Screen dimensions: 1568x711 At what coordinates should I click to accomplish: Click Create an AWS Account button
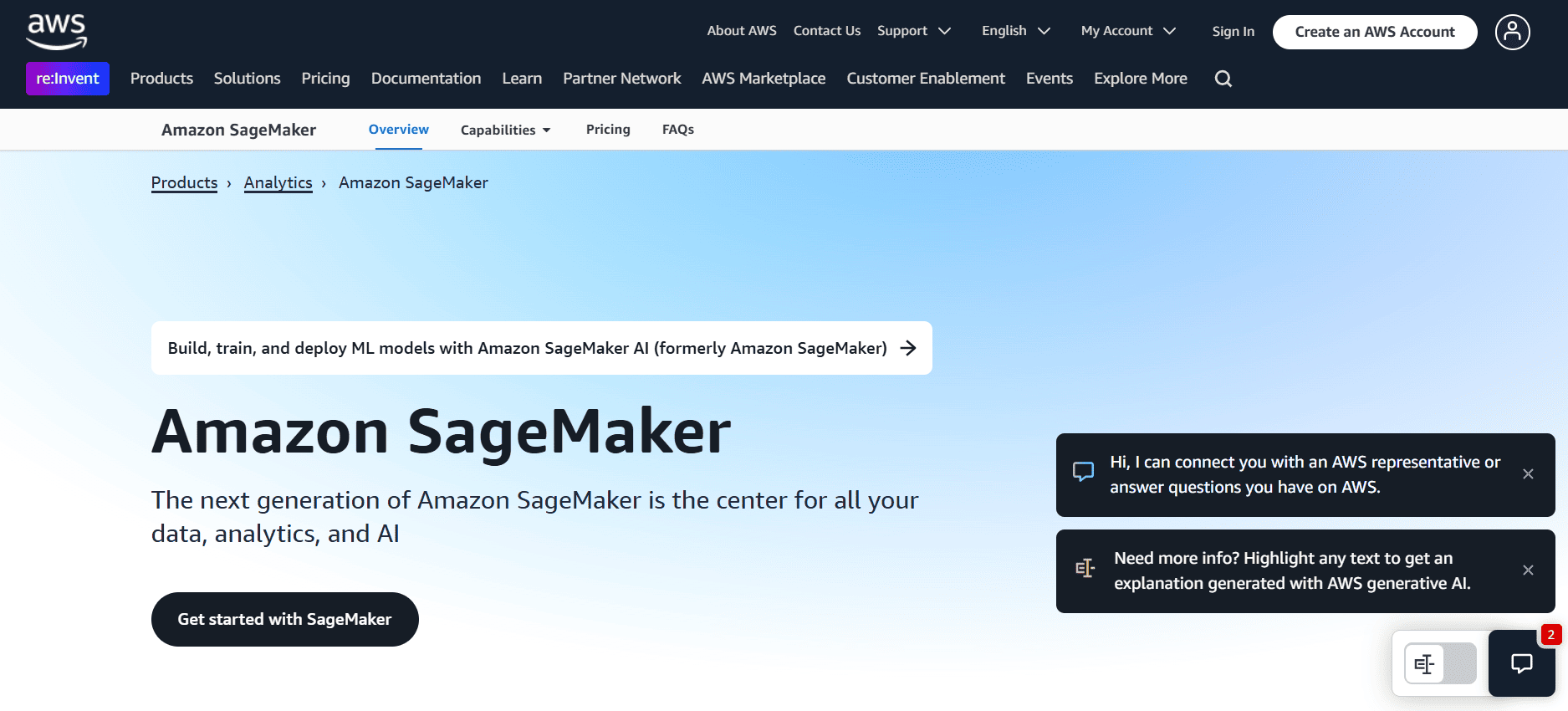pos(1375,32)
